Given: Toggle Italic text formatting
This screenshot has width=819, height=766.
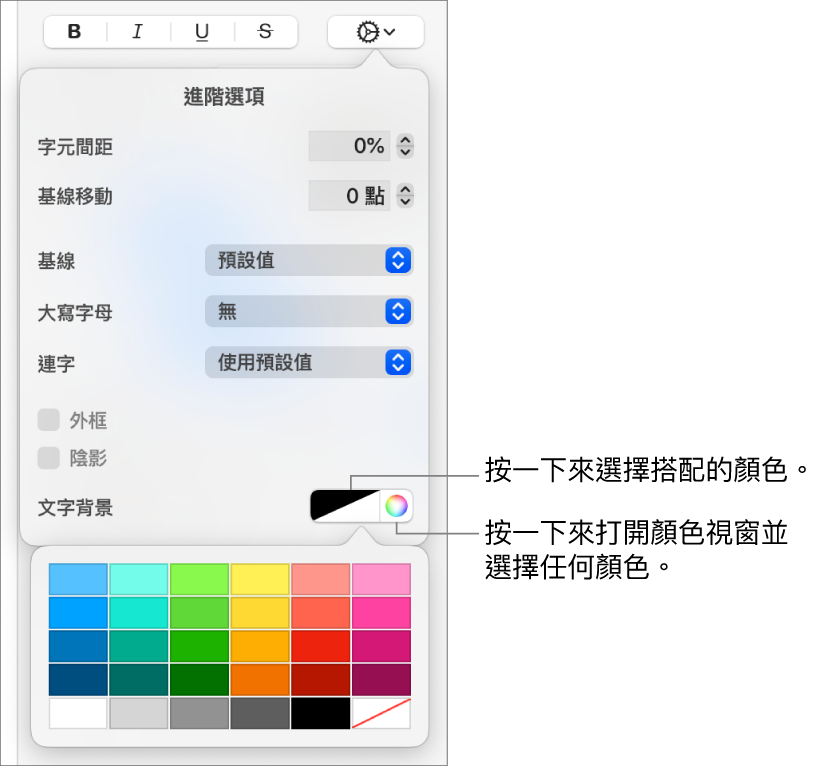Looking at the screenshot, I should click(x=138, y=32).
